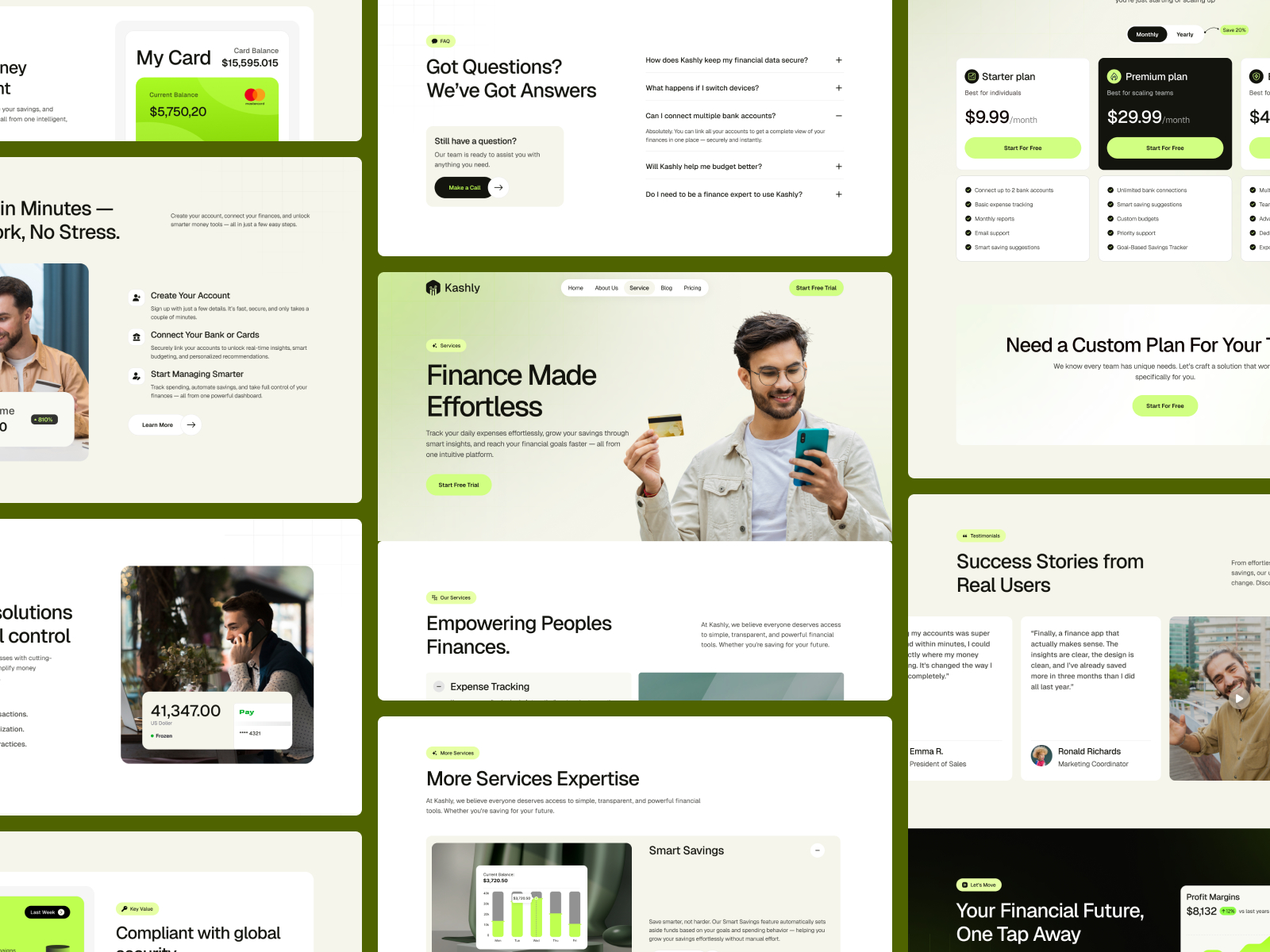Screen dimensions: 1270x952
Task: Click the check icon beside Basic expense tracking
Action: [x=968, y=205]
